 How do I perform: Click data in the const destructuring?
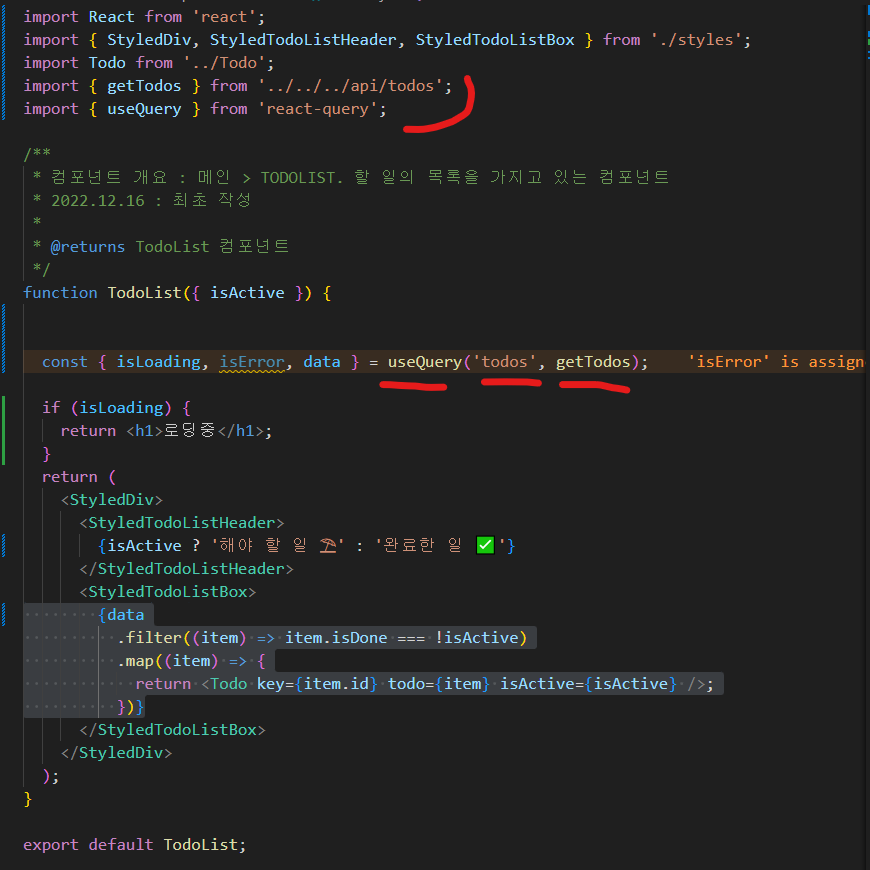click(322, 362)
